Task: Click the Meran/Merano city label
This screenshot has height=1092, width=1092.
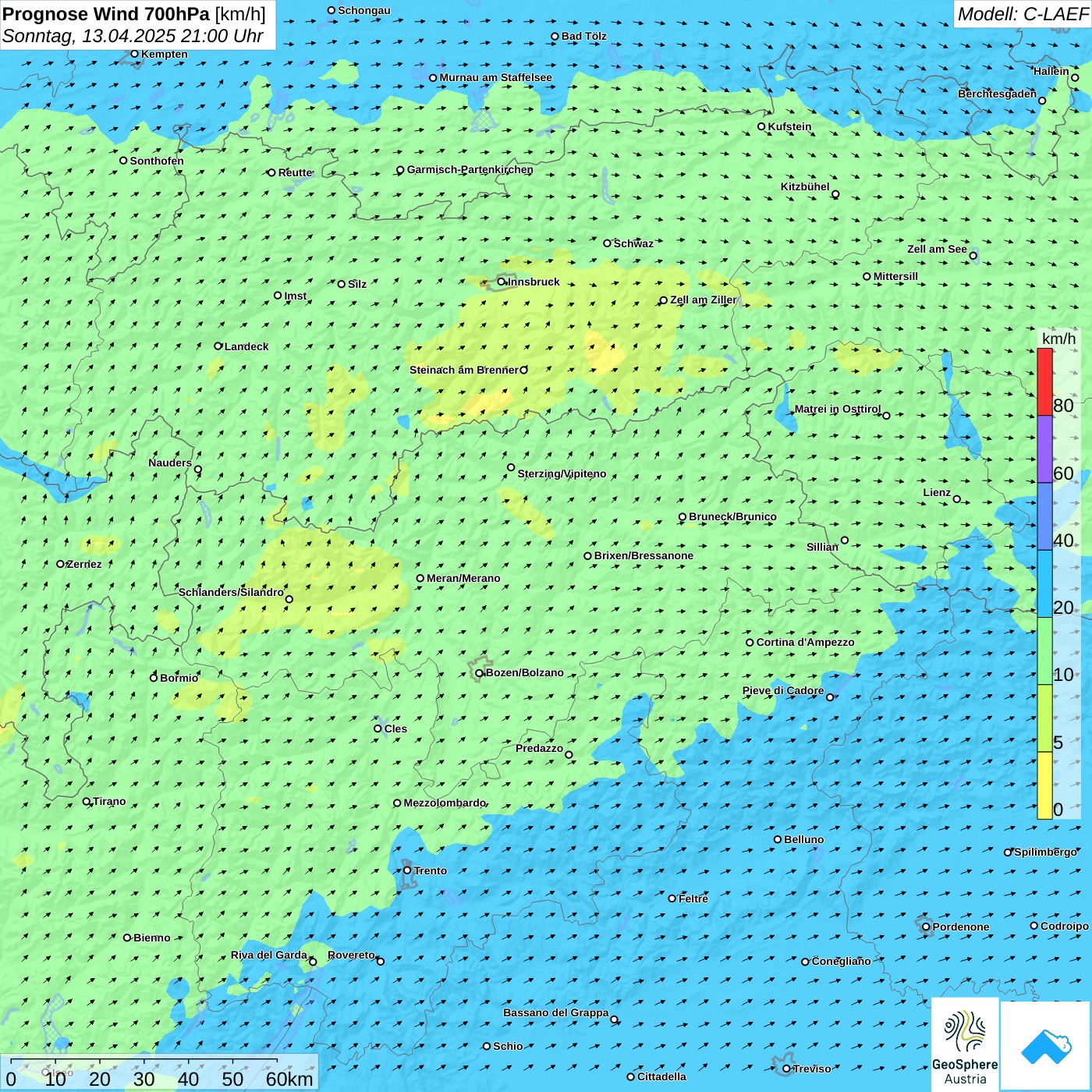Action: pyautogui.click(x=463, y=578)
